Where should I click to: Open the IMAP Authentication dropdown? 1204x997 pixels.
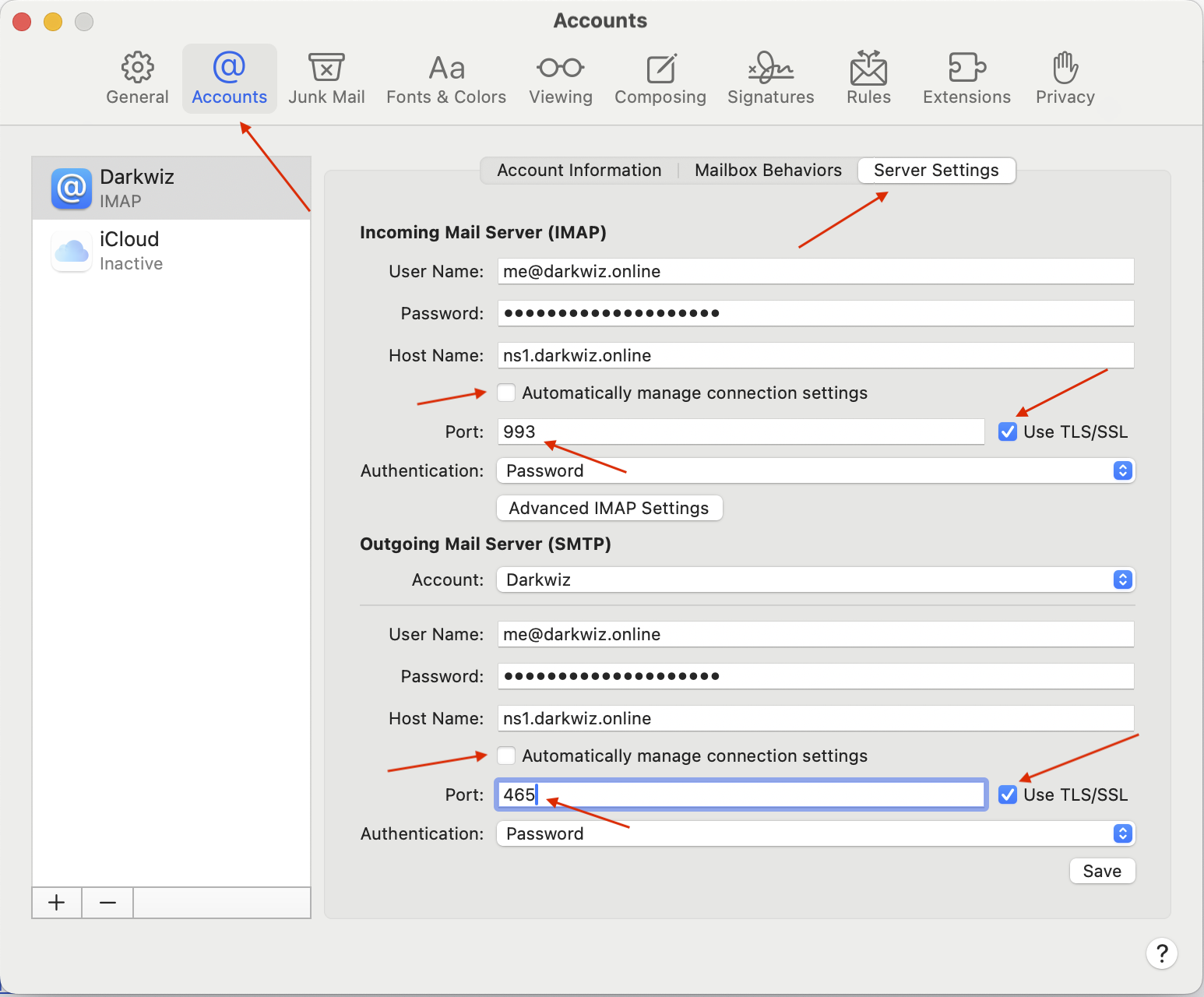click(815, 470)
